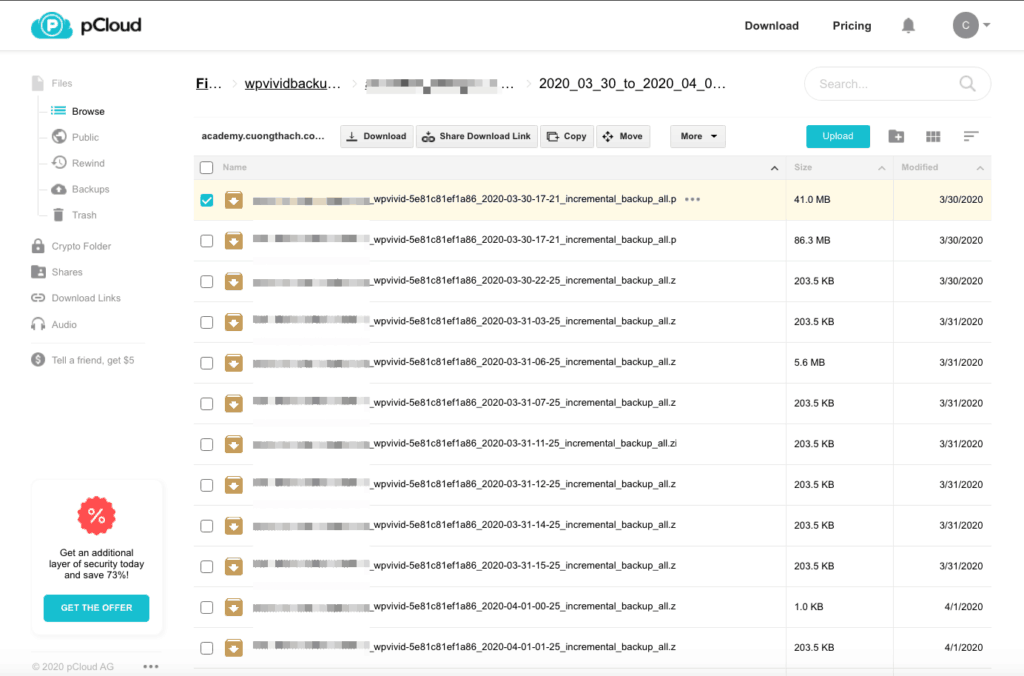Open three-dots options on selected 41.0 MB file
The width and height of the screenshot is (1024, 676).
(x=692, y=199)
